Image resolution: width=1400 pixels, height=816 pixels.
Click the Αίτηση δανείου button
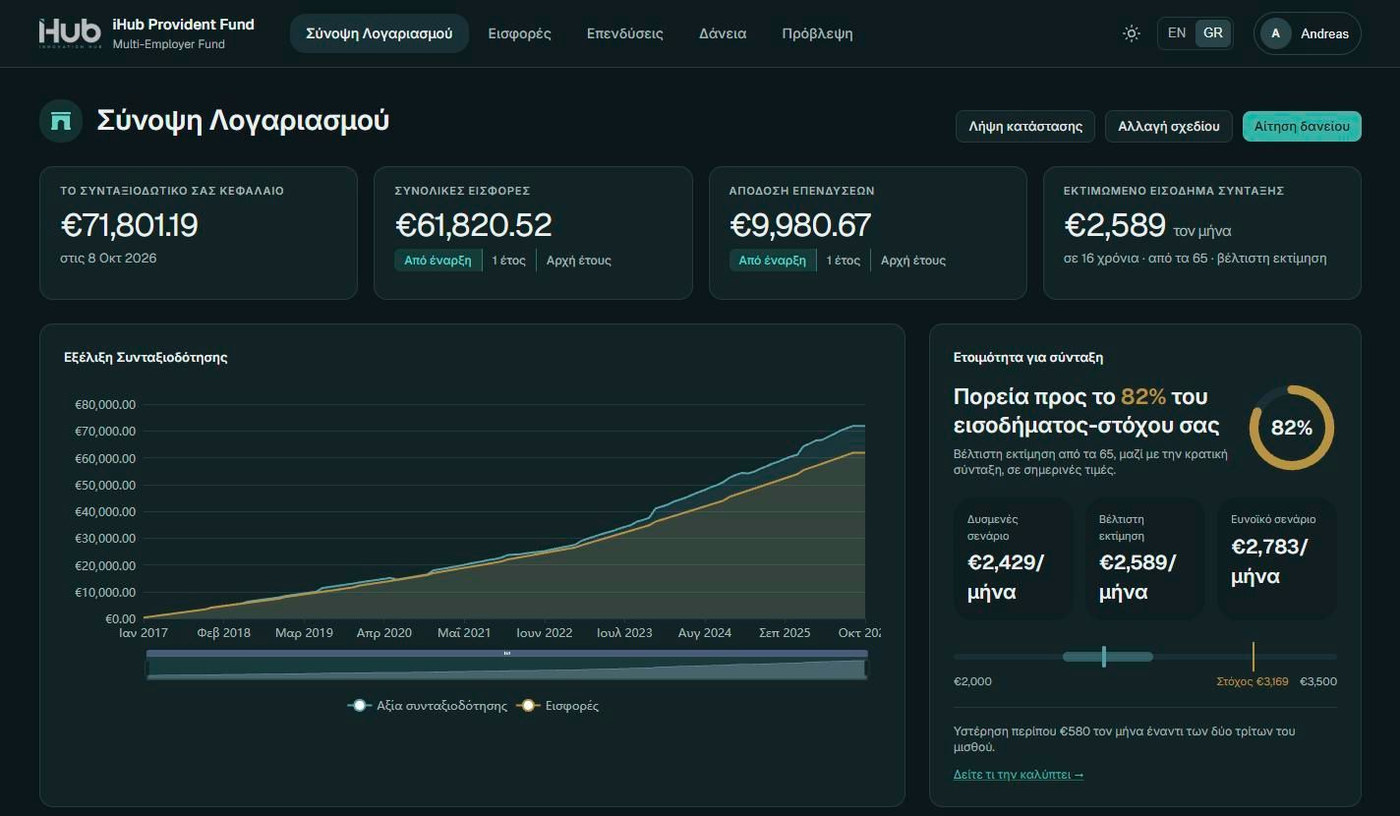tap(1302, 126)
